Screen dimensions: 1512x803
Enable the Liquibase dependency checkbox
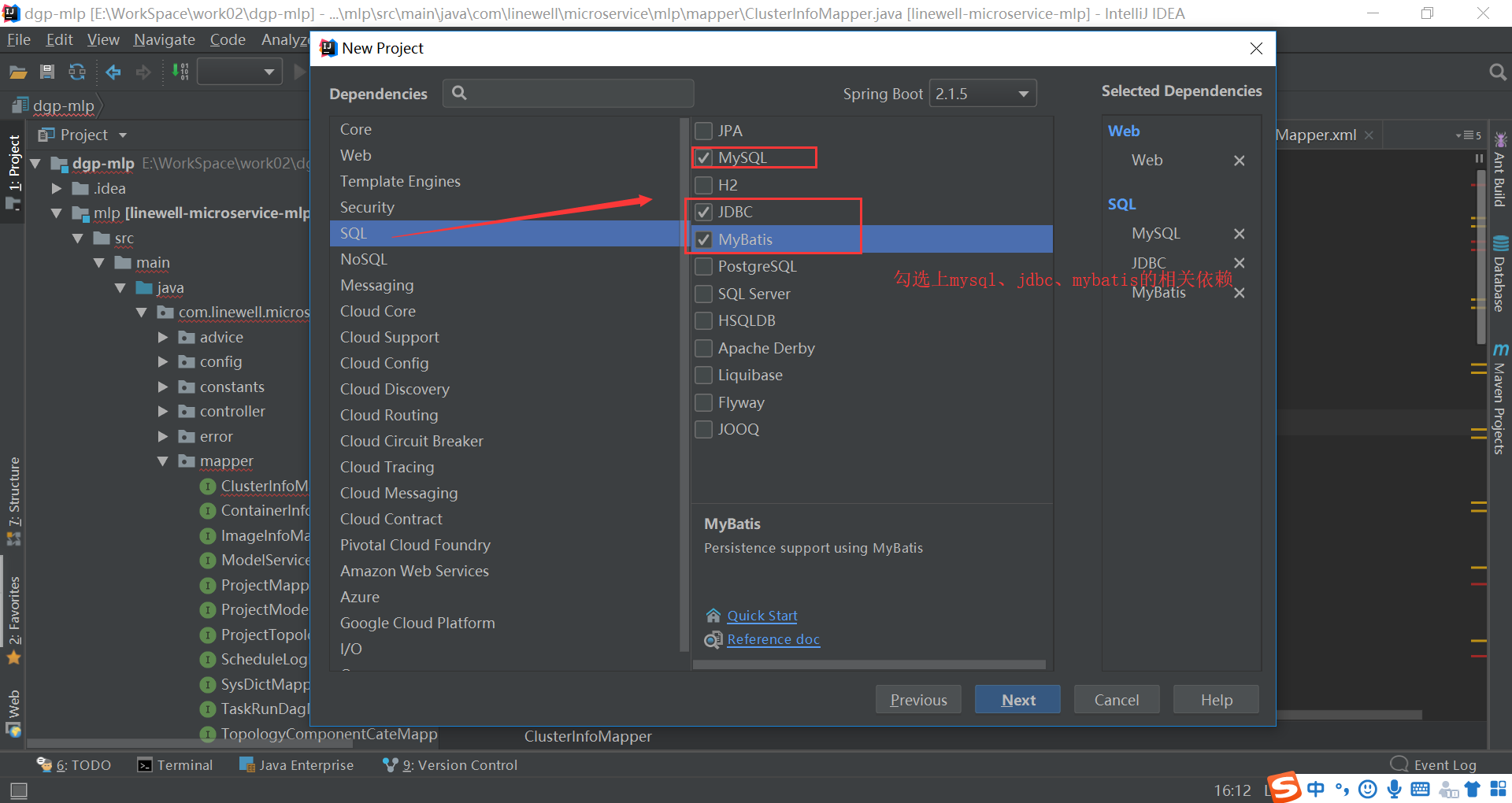[704, 375]
